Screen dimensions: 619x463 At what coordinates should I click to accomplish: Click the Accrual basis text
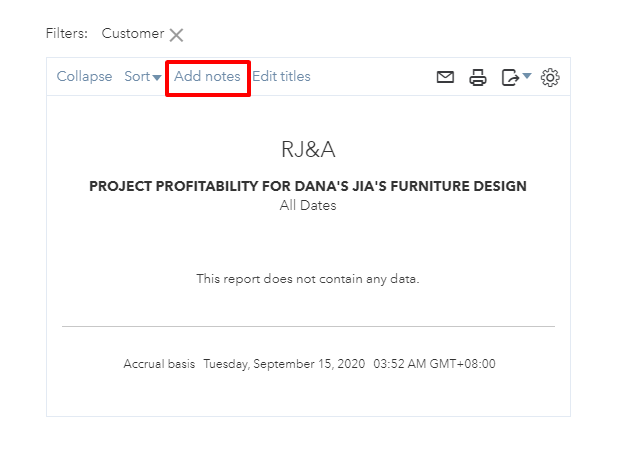[x=159, y=364]
